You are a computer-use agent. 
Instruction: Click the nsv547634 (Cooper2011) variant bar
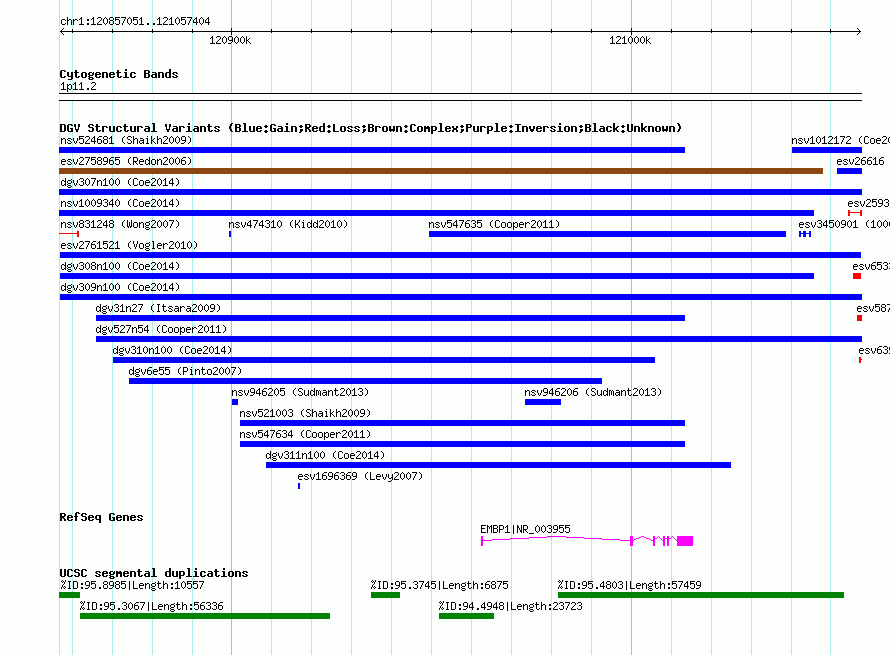coord(463,444)
